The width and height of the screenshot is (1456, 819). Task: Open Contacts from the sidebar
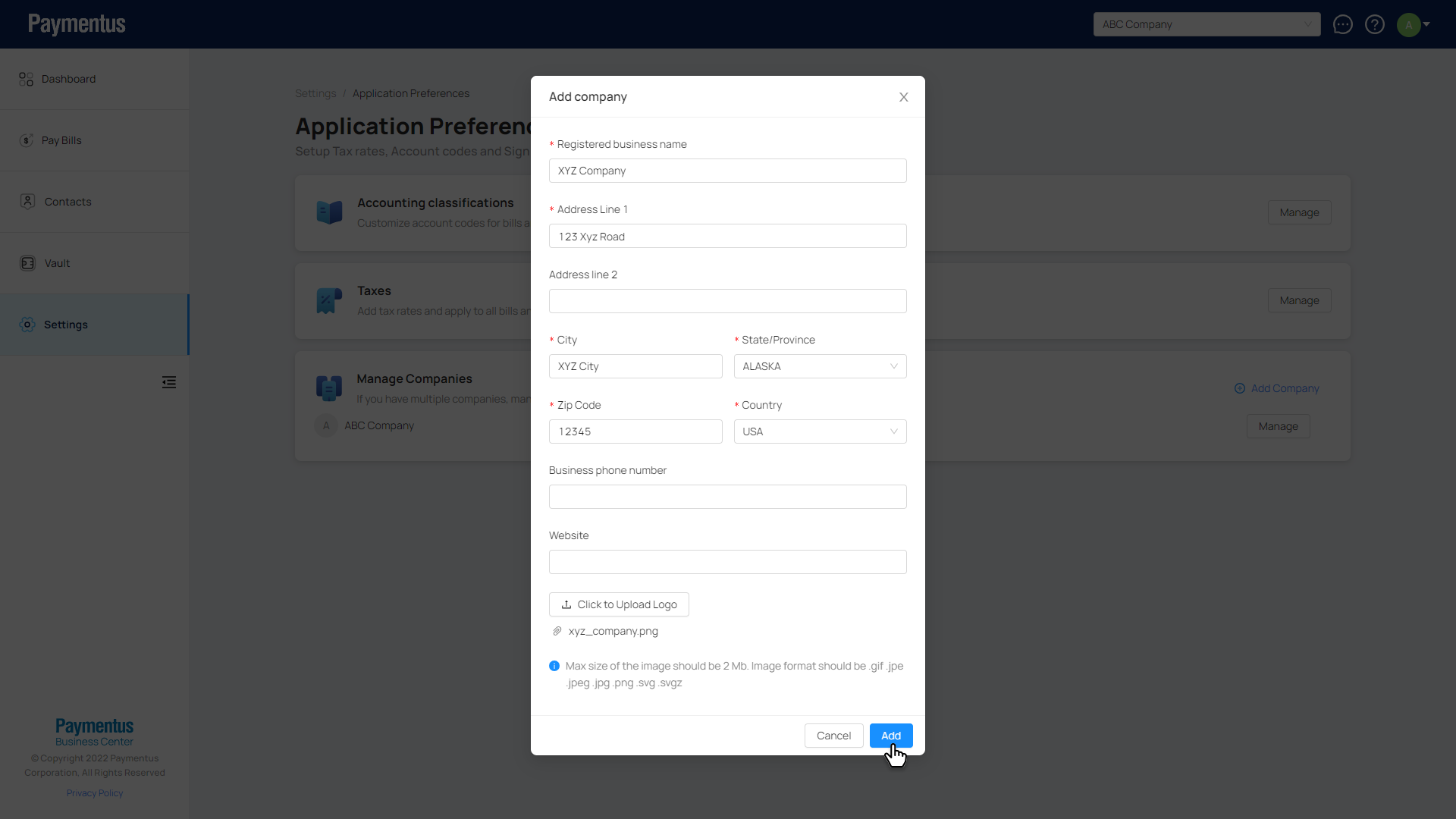click(x=67, y=202)
